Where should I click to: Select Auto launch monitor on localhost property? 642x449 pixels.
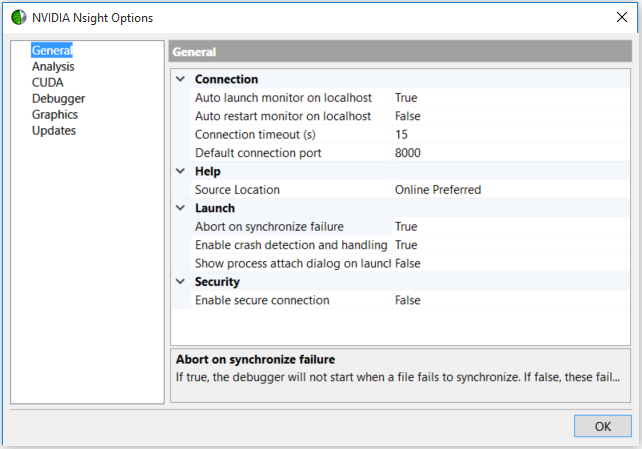(x=283, y=97)
